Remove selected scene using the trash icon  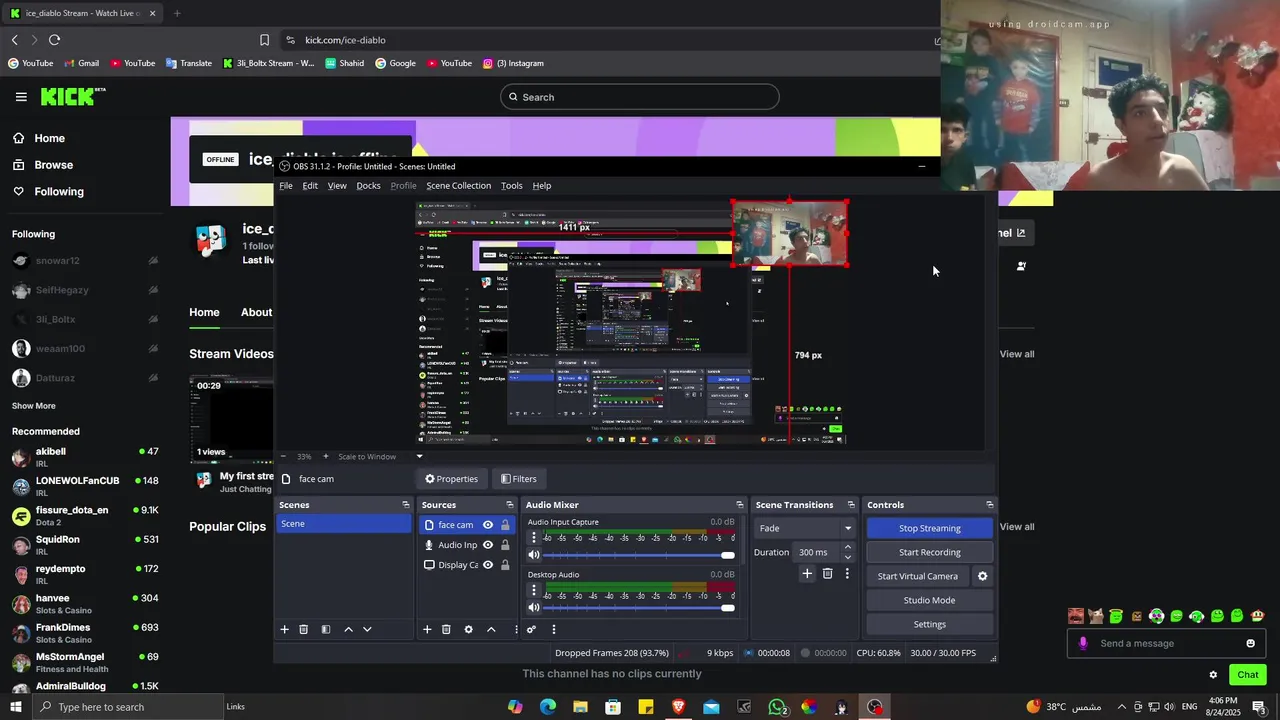pyautogui.click(x=303, y=629)
